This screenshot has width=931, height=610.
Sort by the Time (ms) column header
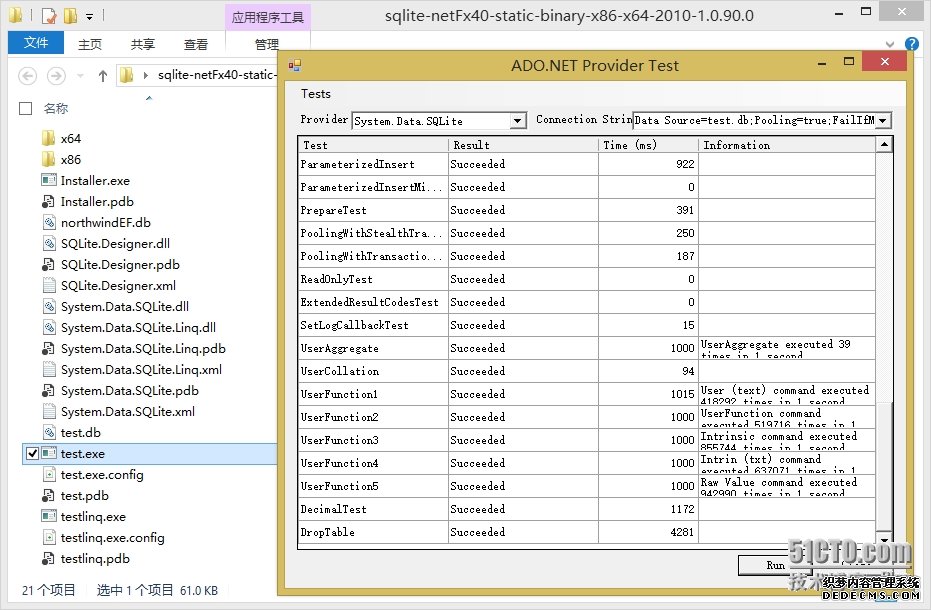tap(648, 145)
